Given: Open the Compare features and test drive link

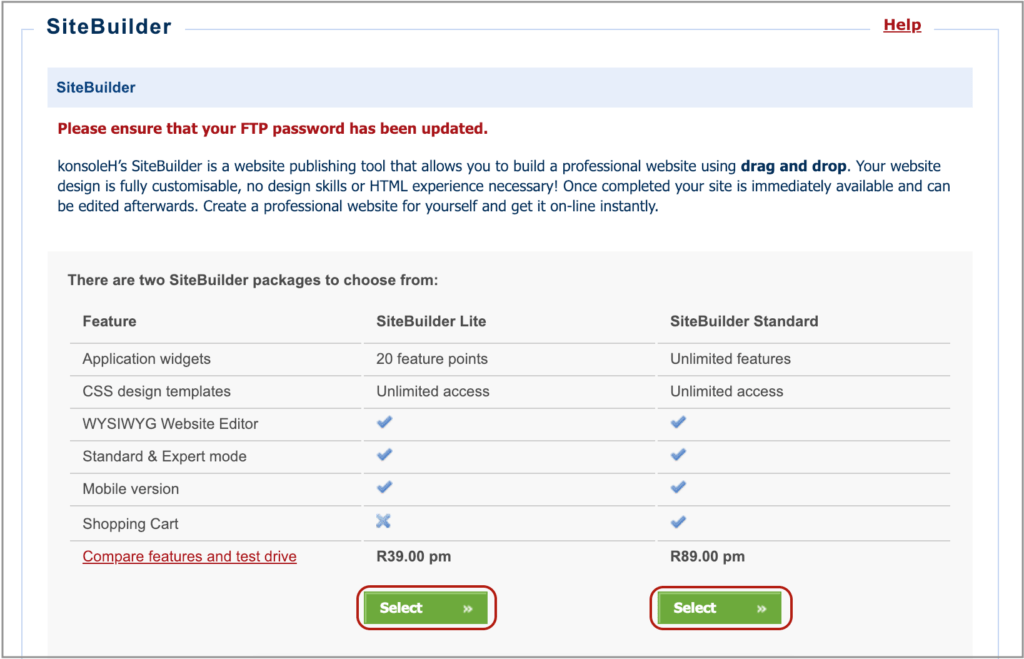Looking at the screenshot, I should point(189,556).
